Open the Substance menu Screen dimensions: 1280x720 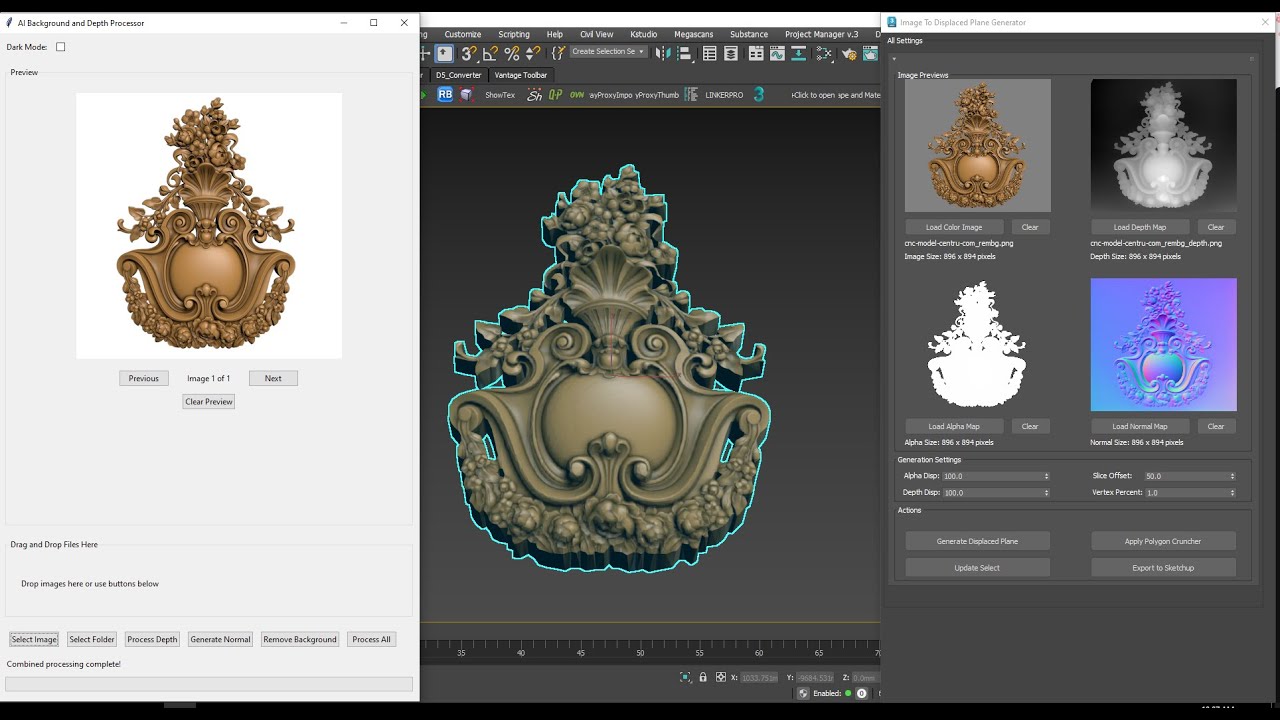point(749,34)
